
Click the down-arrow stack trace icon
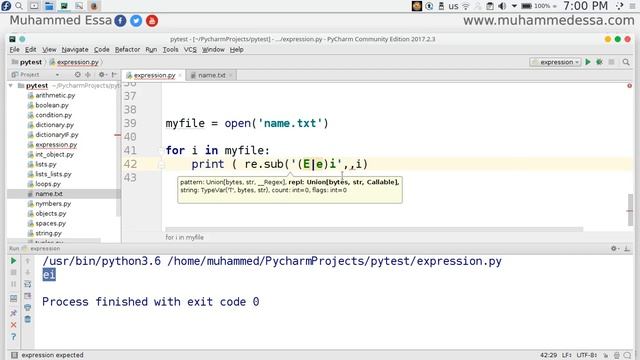[28, 272]
